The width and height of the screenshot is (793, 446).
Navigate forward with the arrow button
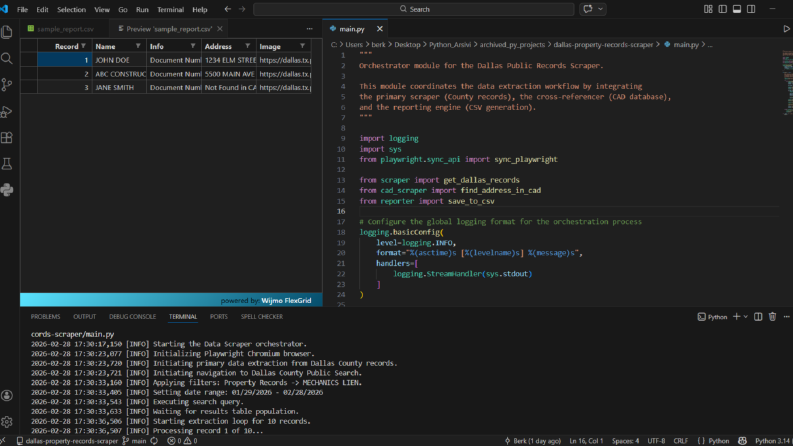(x=242, y=9)
